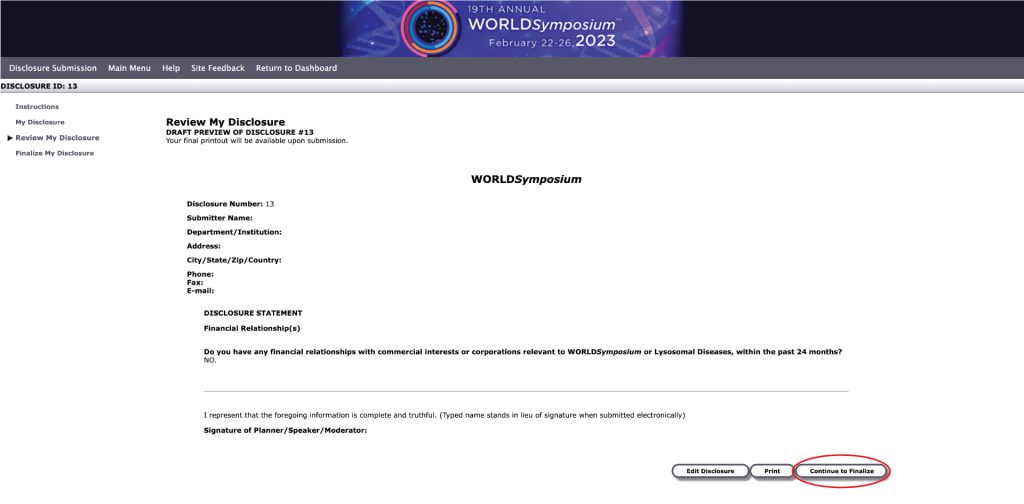Click the Financial Relationship(s) subheading

(x=252, y=328)
